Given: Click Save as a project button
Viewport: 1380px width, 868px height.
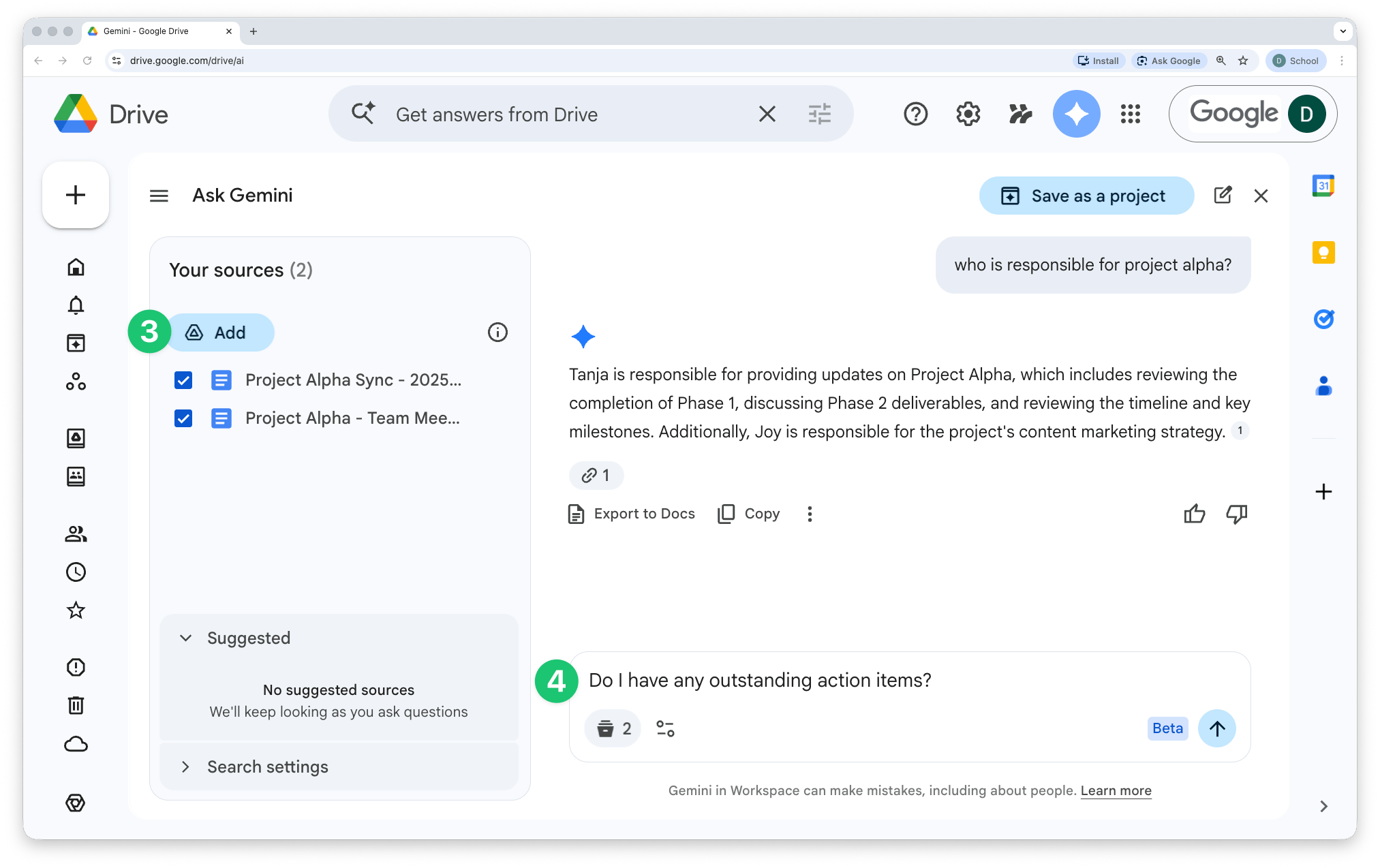Looking at the screenshot, I should tap(1086, 196).
